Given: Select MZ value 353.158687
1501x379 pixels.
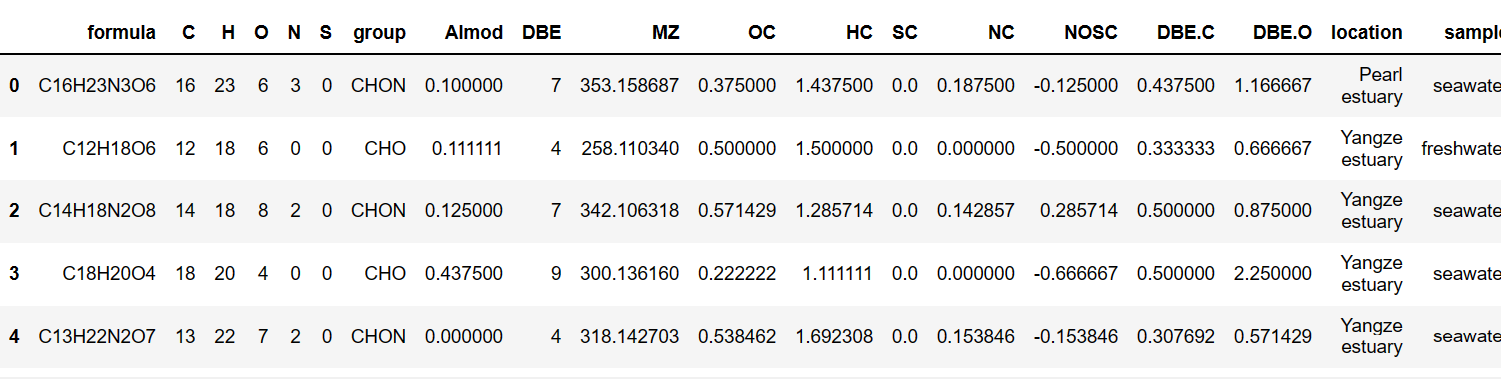Looking at the screenshot, I should (x=629, y=86).
